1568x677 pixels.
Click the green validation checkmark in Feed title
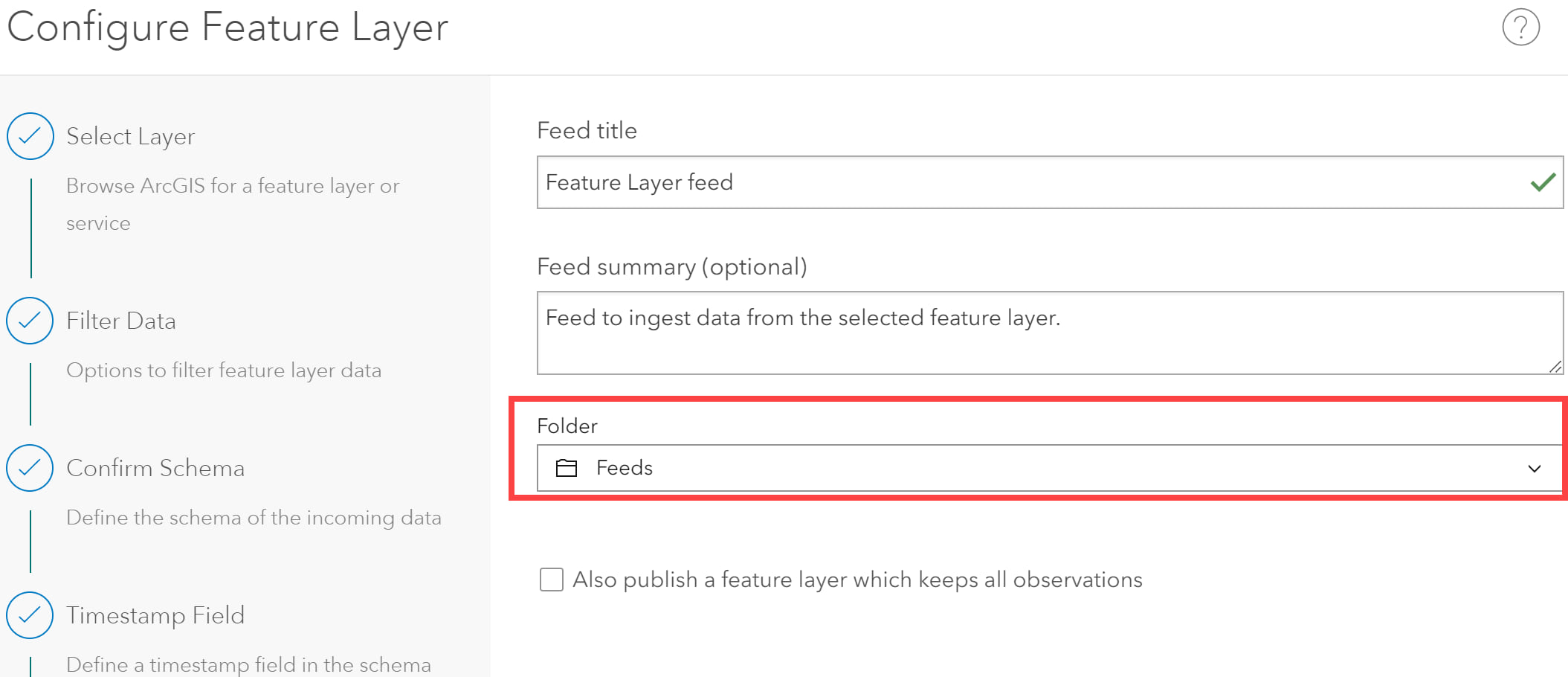point(1543,182)
